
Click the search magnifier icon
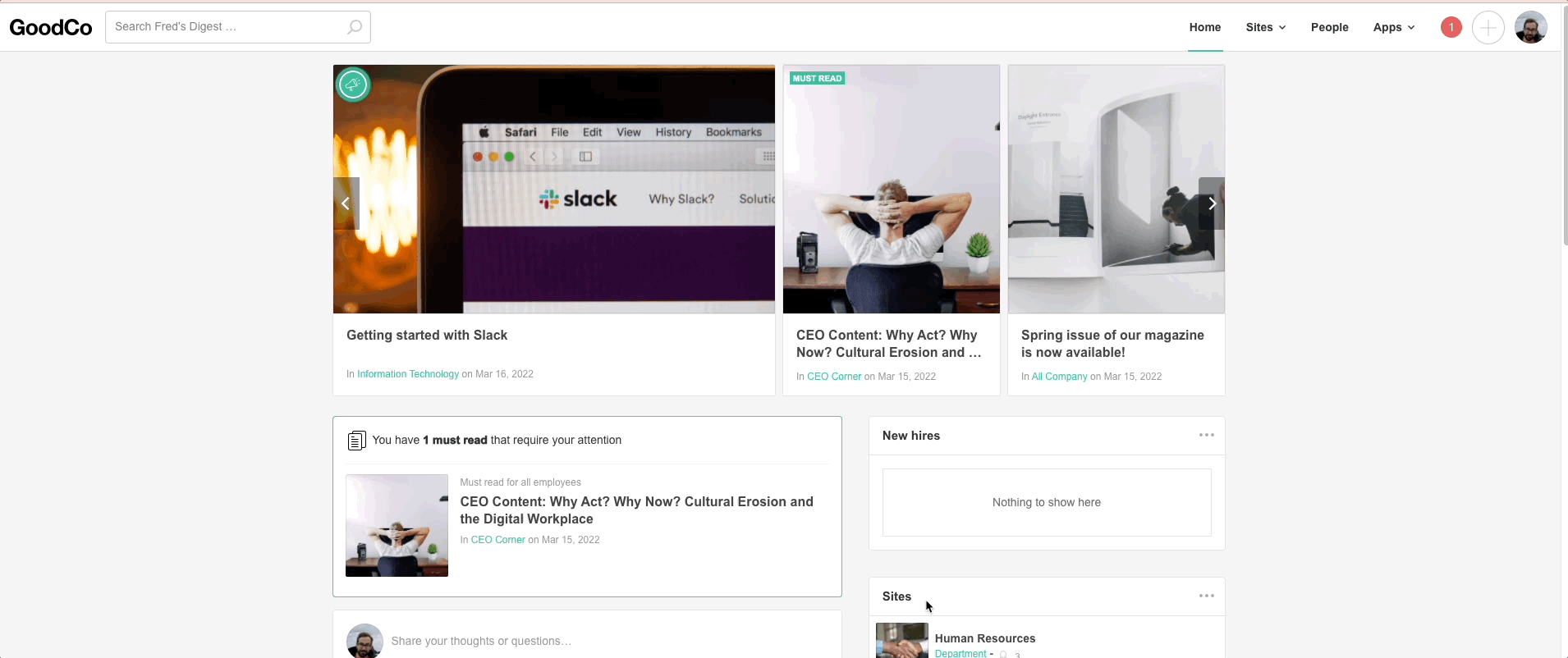pyautogui.click(x=354, y=27)
